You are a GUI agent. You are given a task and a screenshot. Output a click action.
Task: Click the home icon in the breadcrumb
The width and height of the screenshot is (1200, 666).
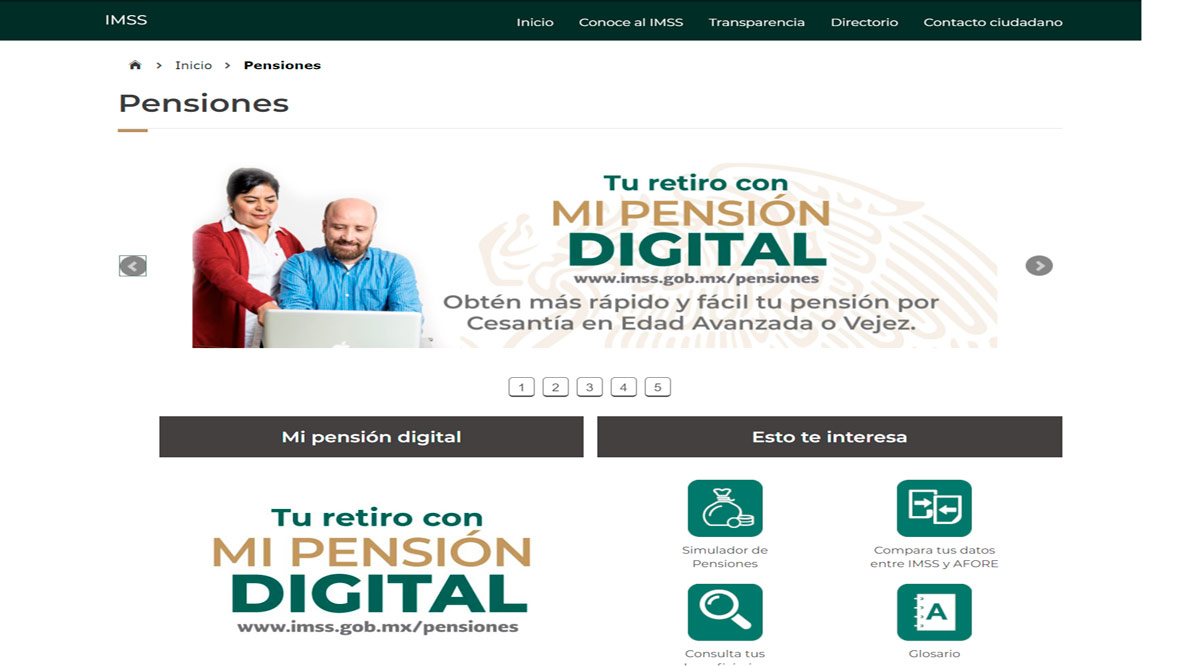135,65
